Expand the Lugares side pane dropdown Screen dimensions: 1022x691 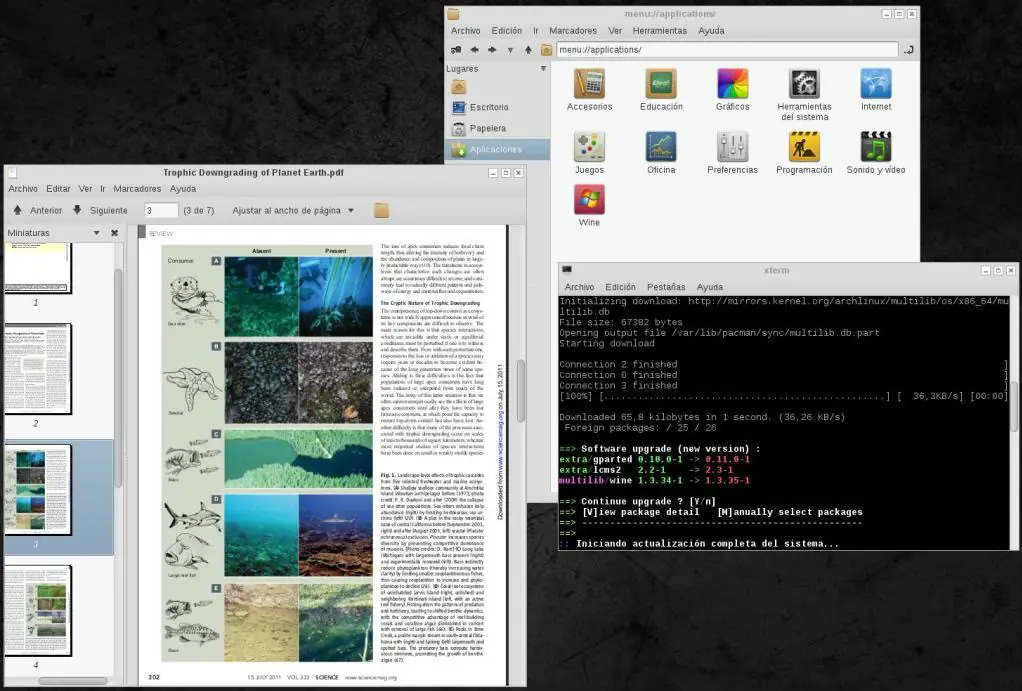click(x=543, y=68)
